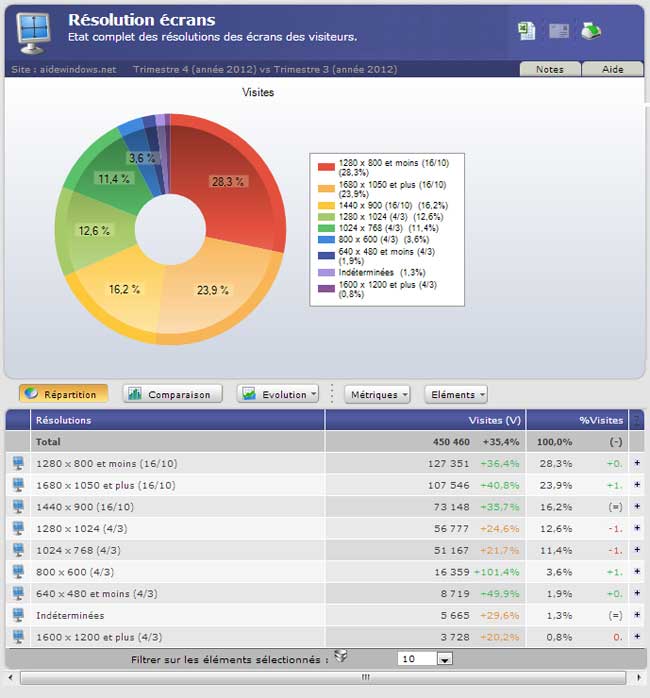650x698 pixels.
Task: Click the monitor icon for 1280 x 1024 row
Action: 18,528
